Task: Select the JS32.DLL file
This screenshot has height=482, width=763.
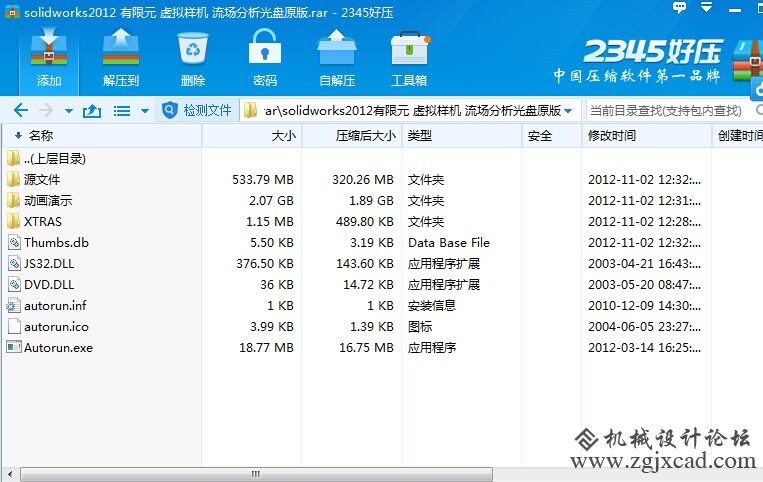Action: click(x=49, y=264)
